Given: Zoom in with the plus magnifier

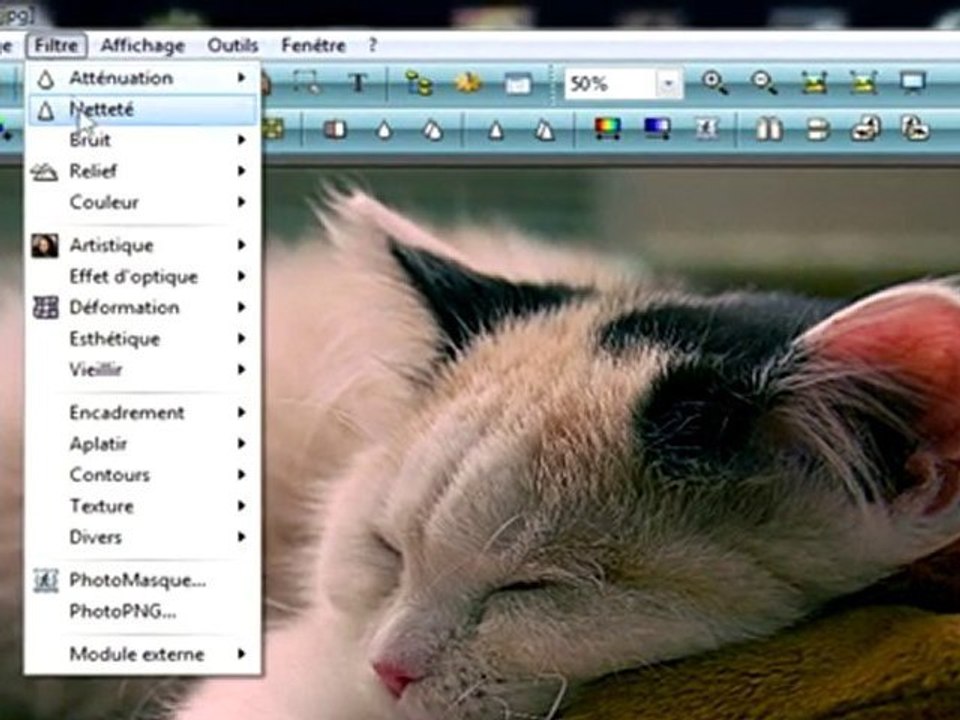Looking at the screenshot, I should click(715, 82).
